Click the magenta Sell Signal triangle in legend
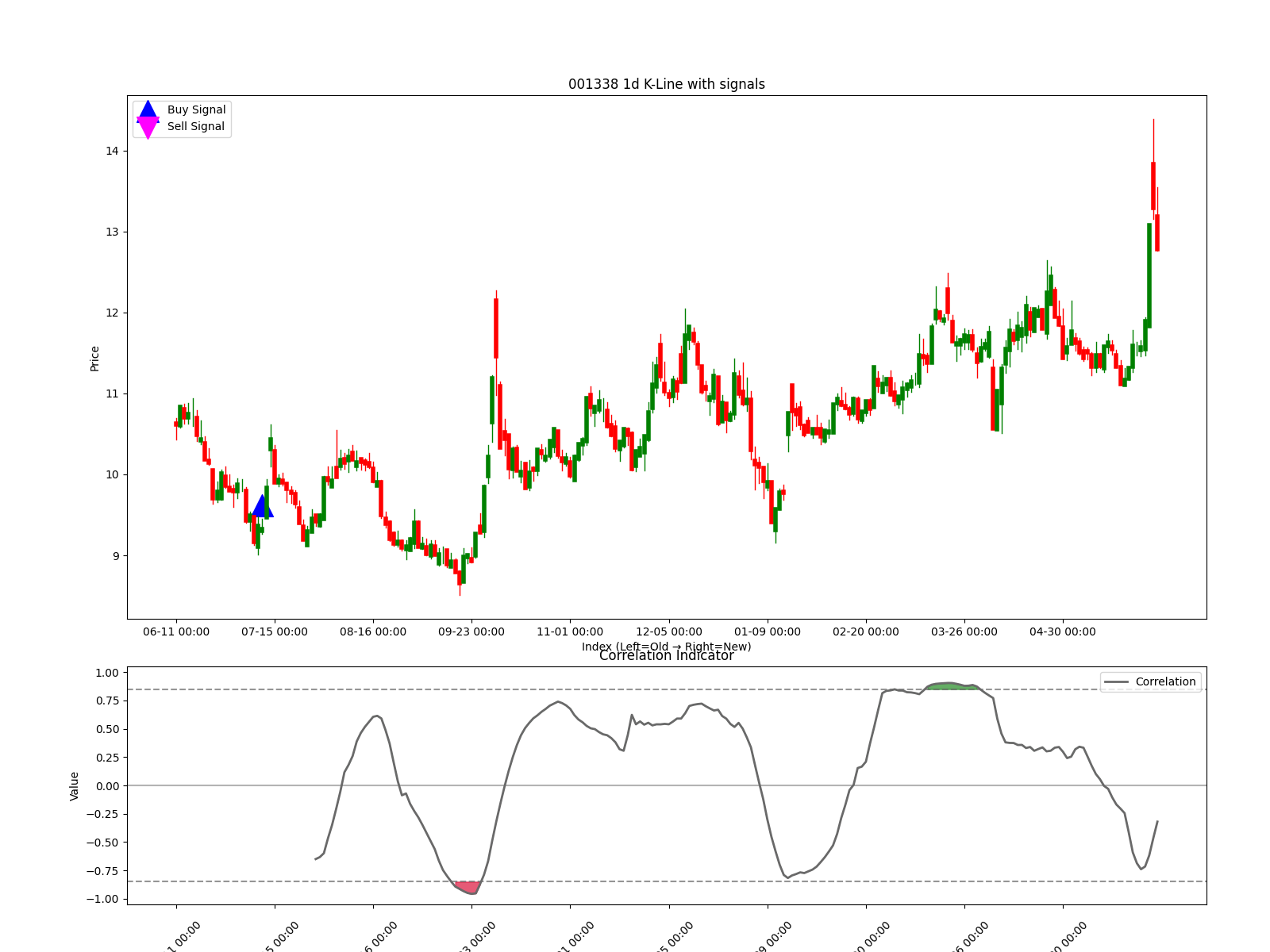This screenshot has width=1270, height=952. (x=148, y=128)
